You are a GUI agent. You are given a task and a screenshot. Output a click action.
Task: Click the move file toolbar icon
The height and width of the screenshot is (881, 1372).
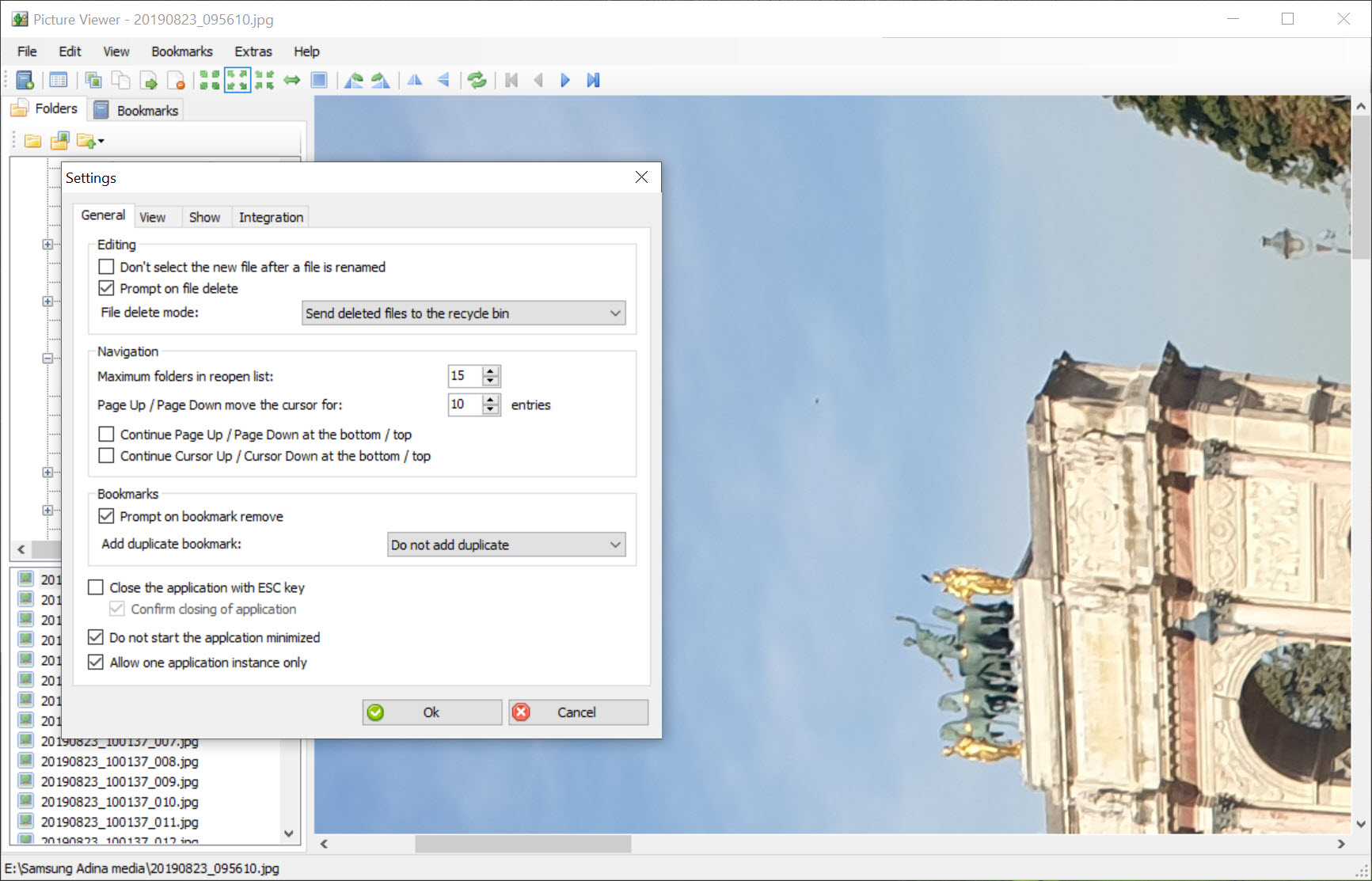[x=148, y=80]
